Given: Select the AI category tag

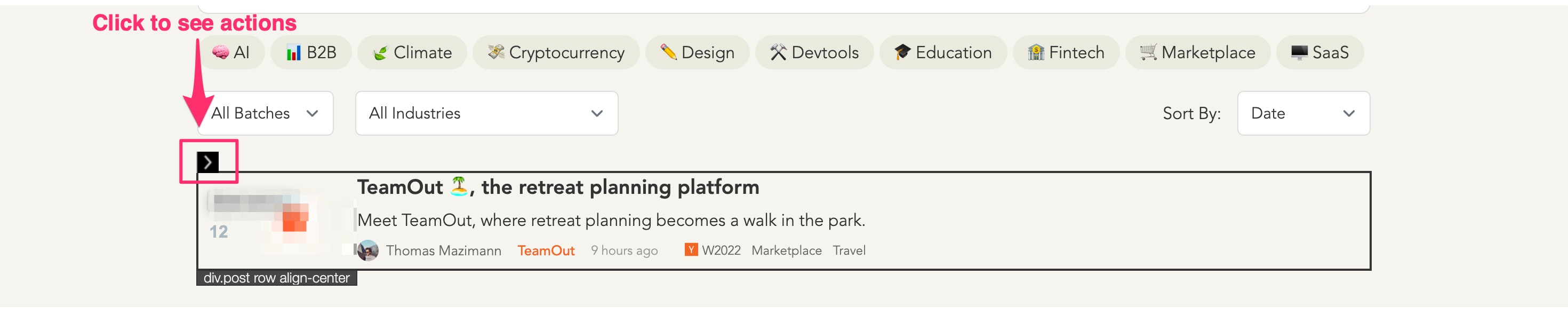Looking at the screenshot, I should [231, 53].
